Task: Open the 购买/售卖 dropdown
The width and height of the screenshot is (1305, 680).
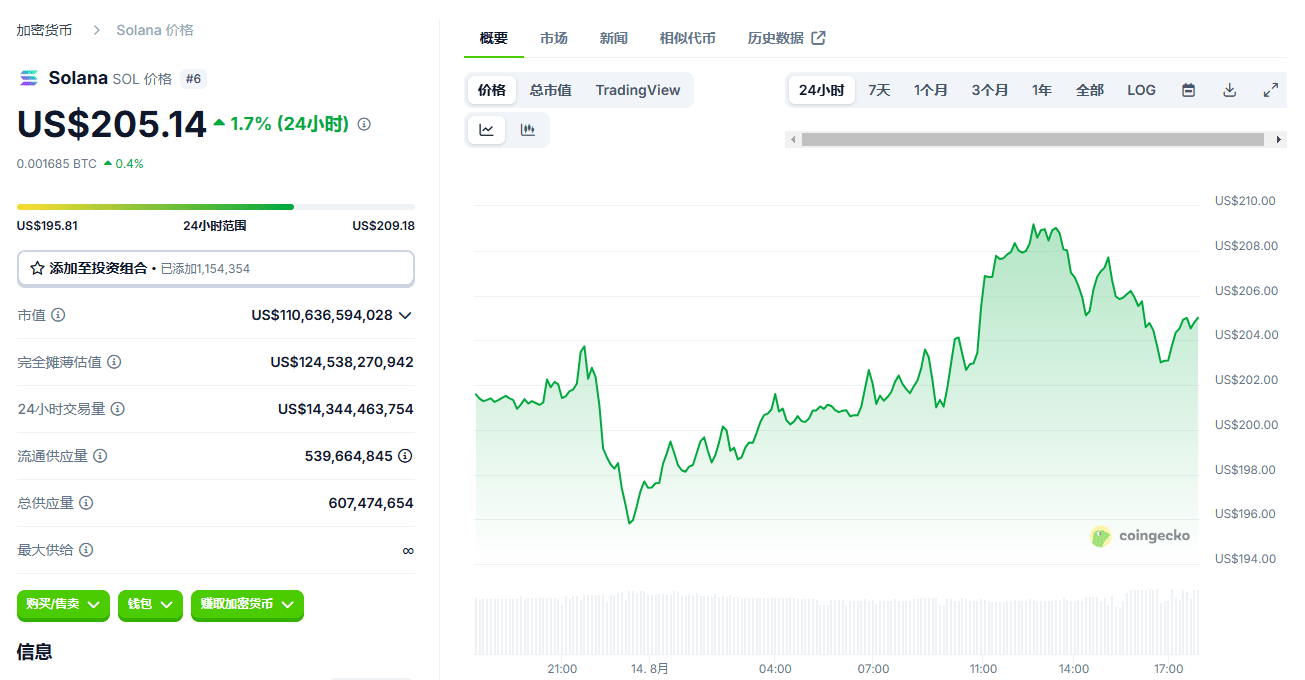Action: pos(64,604)
